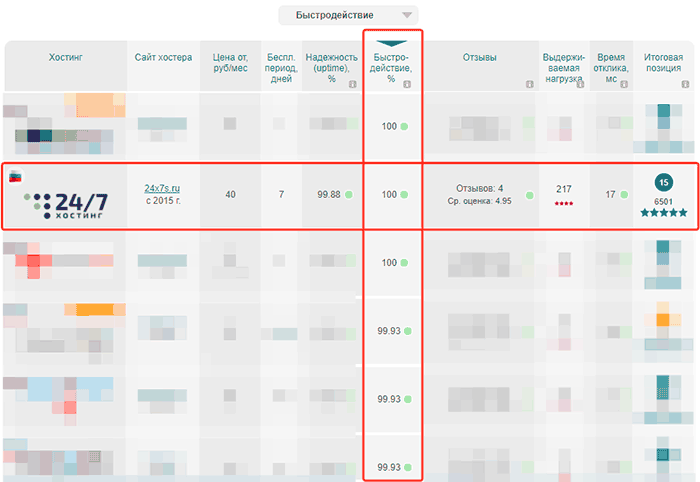Click info icon in Итоговая позиция header
Screen dimensions: 700x482
(685, 84)
